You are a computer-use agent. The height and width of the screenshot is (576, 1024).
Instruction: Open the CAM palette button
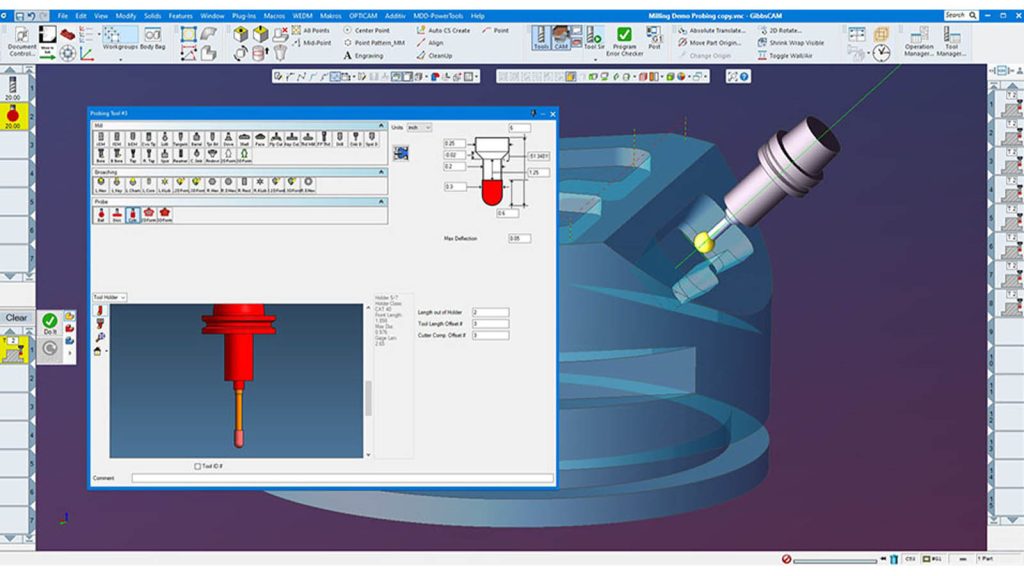(x=560, y=38)
